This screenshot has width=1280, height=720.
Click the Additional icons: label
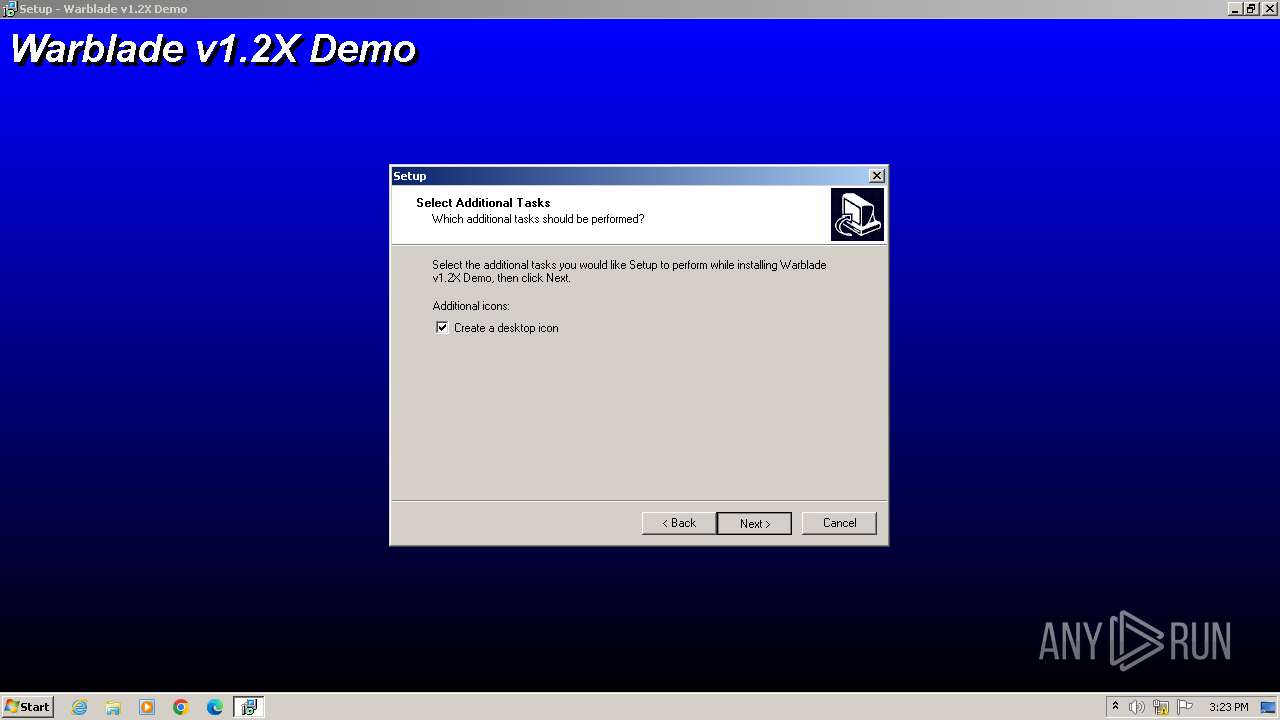(x=471, y=306)
